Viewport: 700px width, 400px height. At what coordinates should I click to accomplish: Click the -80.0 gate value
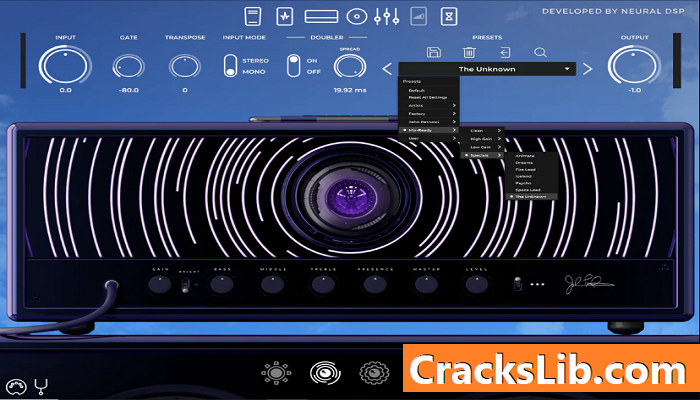coord(129,90)
